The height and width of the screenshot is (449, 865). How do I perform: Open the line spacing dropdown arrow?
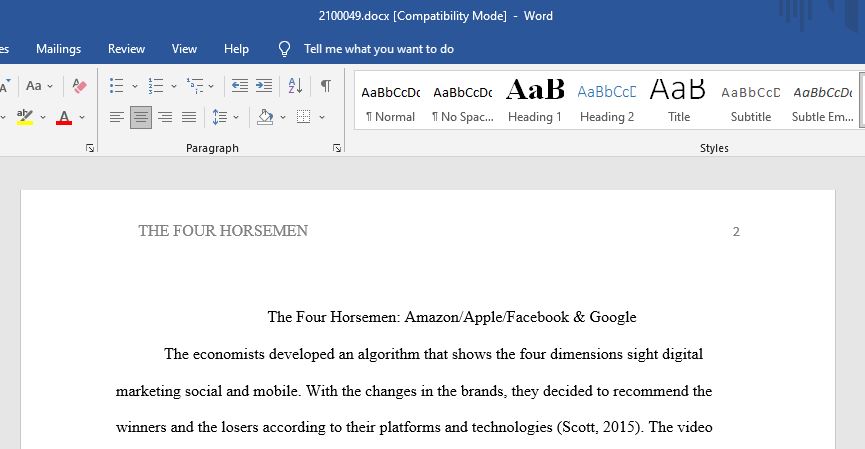click(x=236, y=117)
